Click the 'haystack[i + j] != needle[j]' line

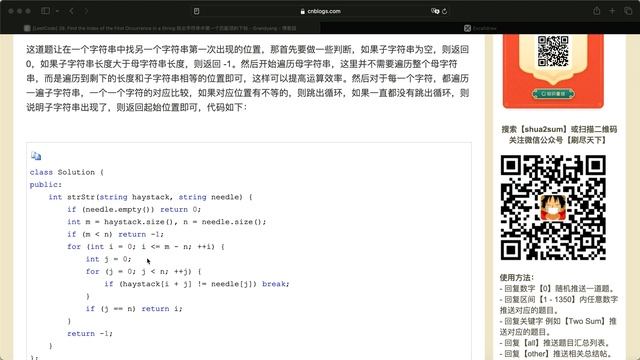[197, 284]
